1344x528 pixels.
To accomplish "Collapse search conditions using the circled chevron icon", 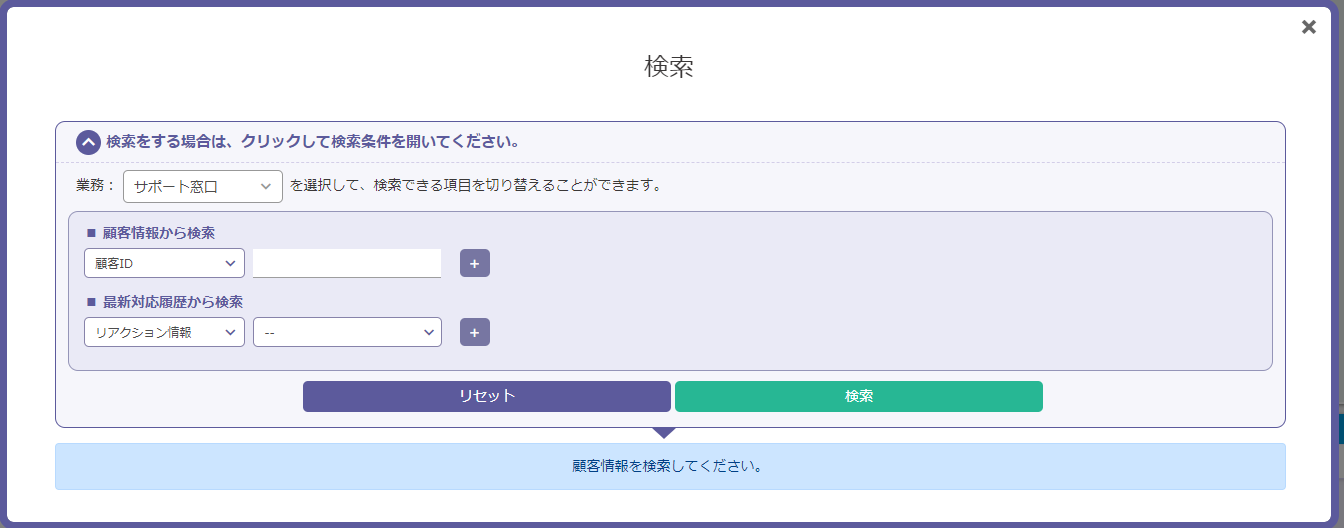I will pyautogui.click(x=88, y=142).
